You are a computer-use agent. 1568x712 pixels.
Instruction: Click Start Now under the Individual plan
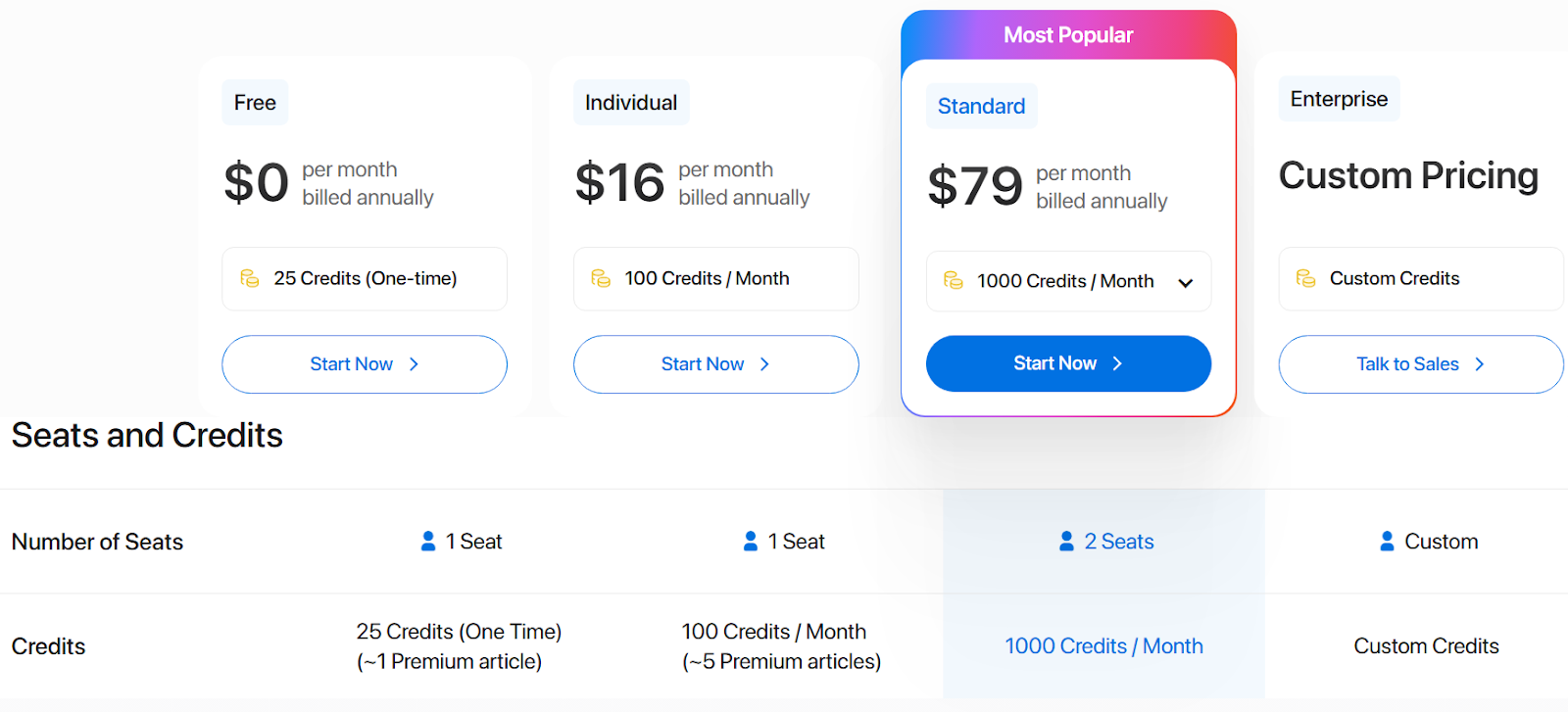tap(715, 363)
